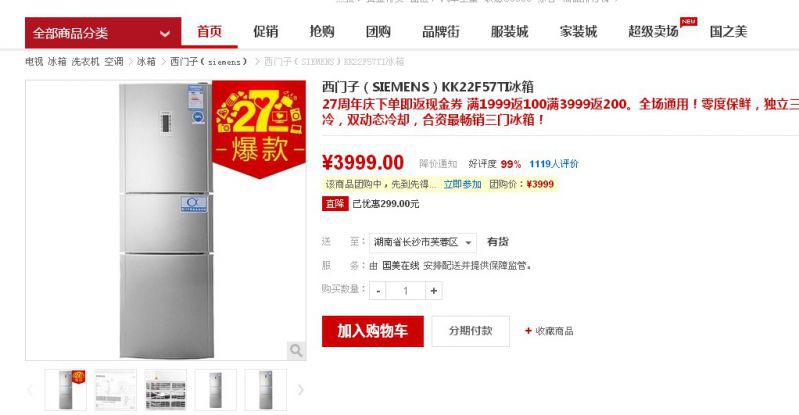Click the 加入购物车 button

click(x=372, y=331)
